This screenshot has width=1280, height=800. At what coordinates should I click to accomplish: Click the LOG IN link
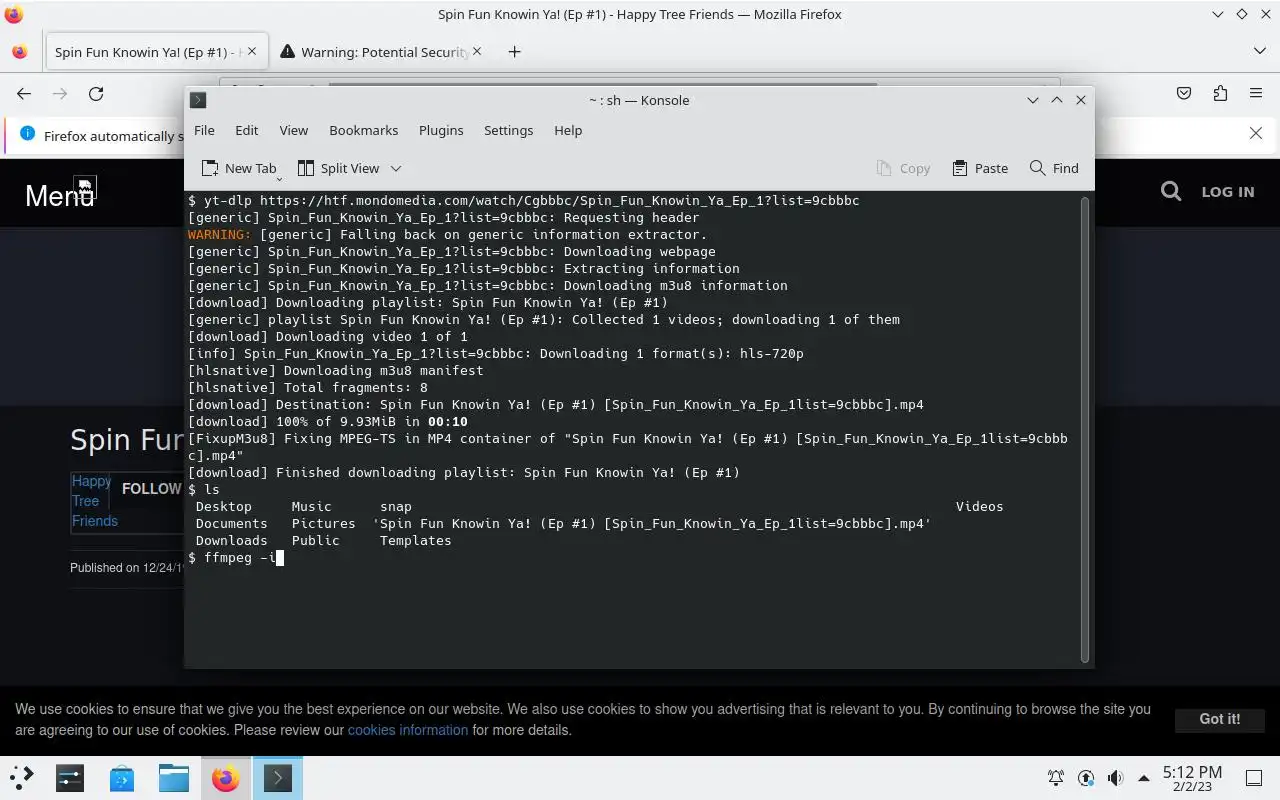click(1227, 192)
